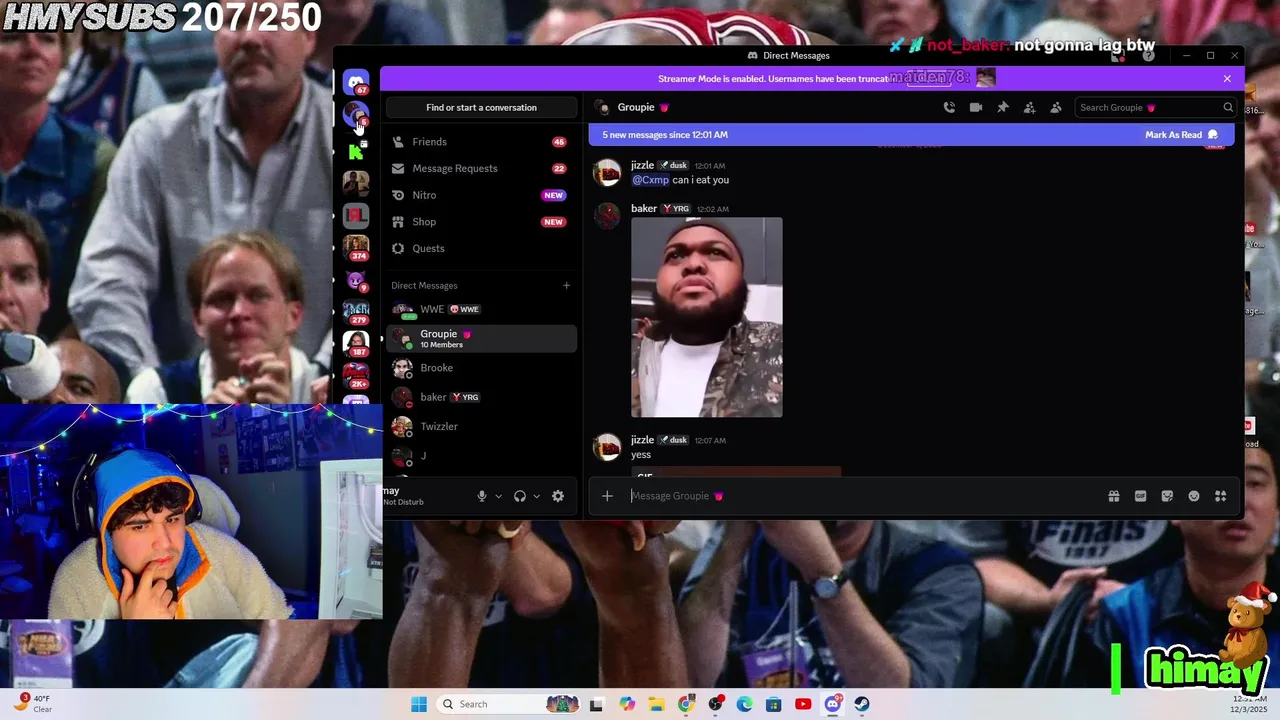Open baker's GIF image in chat
The height and width of the screenshot is (720, 1280).
707,317
